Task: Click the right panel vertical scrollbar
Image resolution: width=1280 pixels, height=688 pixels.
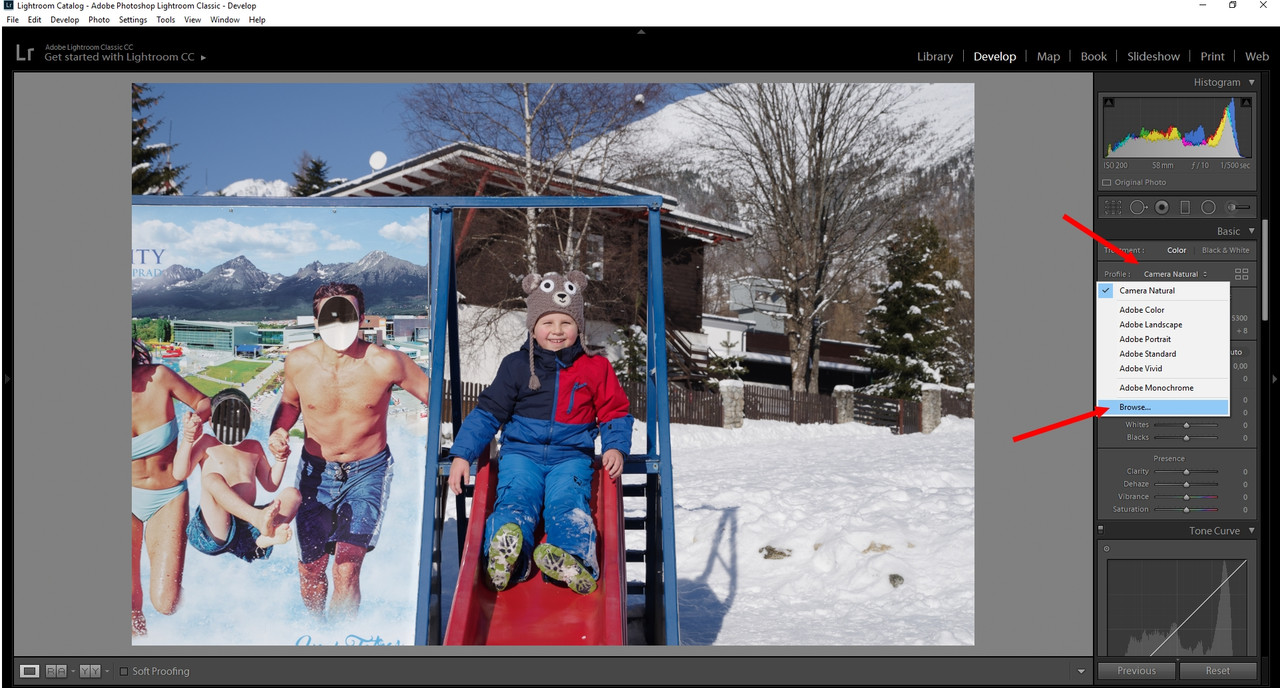Action: pyautogui.click(x=1263, y=270)
